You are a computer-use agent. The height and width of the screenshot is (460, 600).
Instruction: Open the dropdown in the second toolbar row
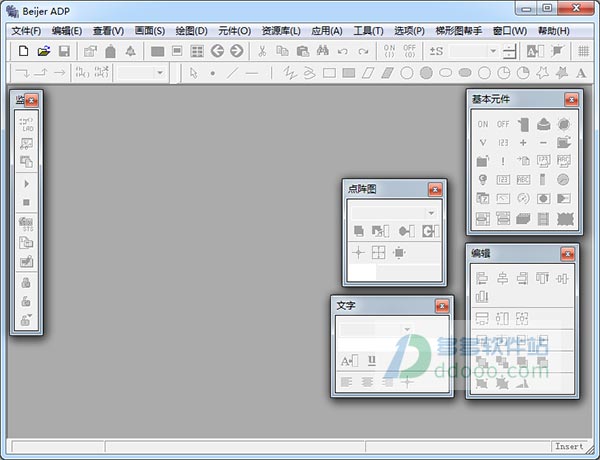[160, 72]
